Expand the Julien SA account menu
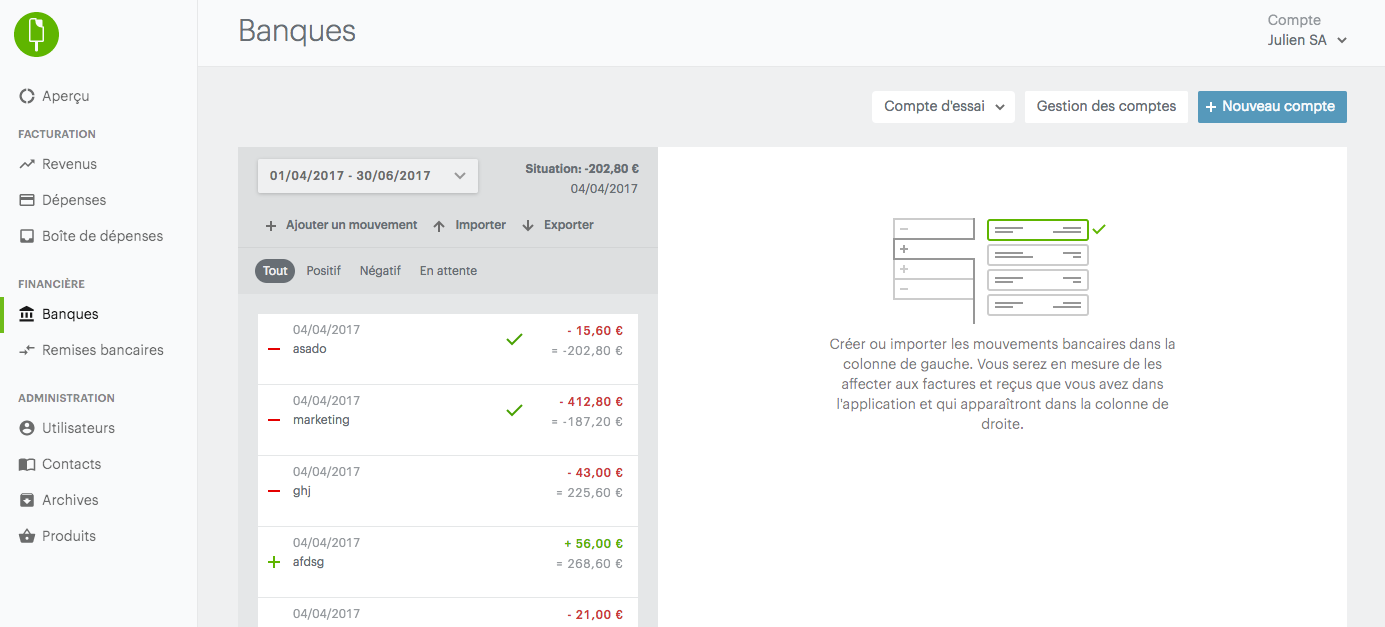The width and height of the screenshot is (1385, 627). click(1308, 40)
